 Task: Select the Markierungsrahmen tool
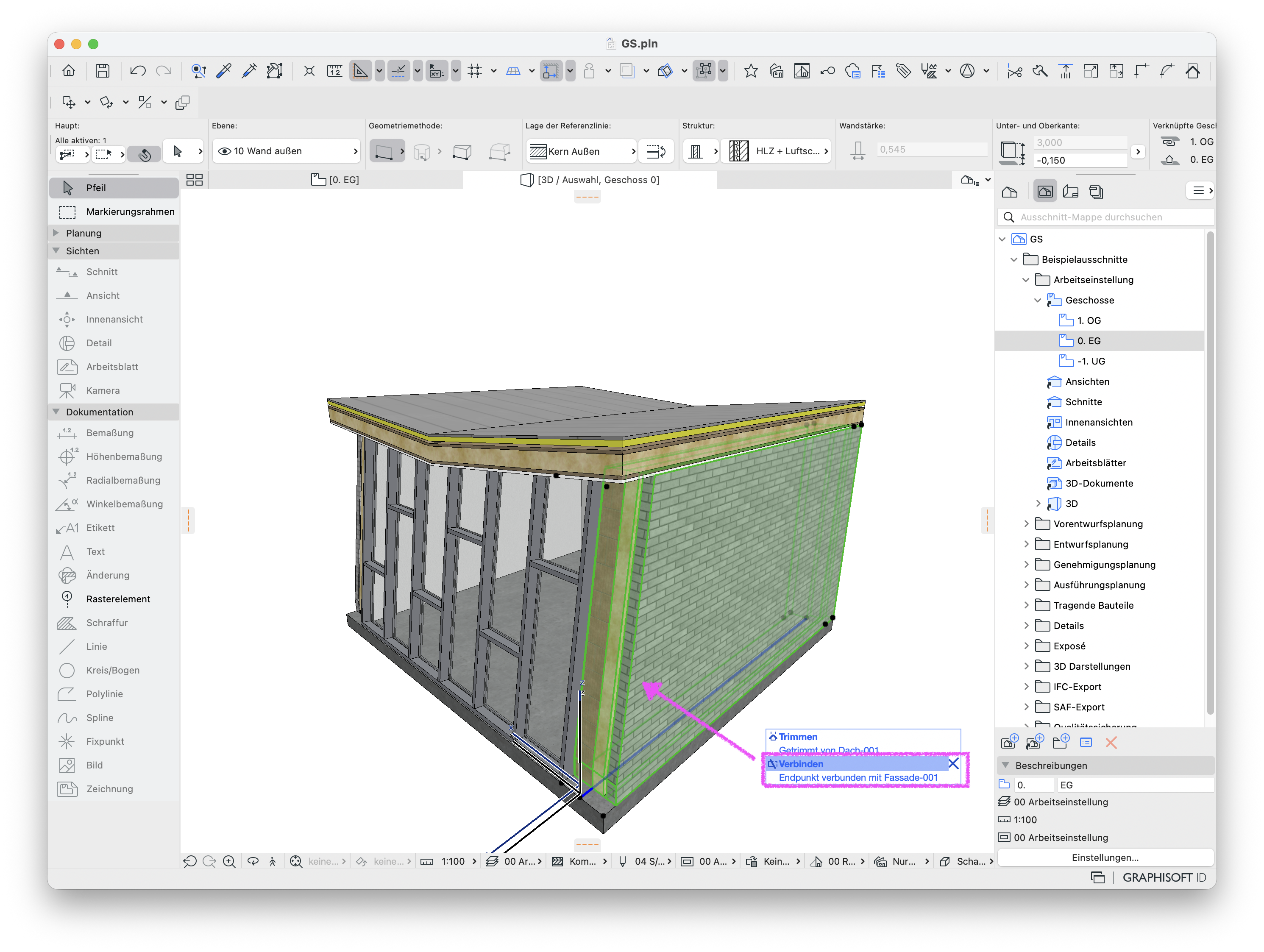click(x=114, y=212)
